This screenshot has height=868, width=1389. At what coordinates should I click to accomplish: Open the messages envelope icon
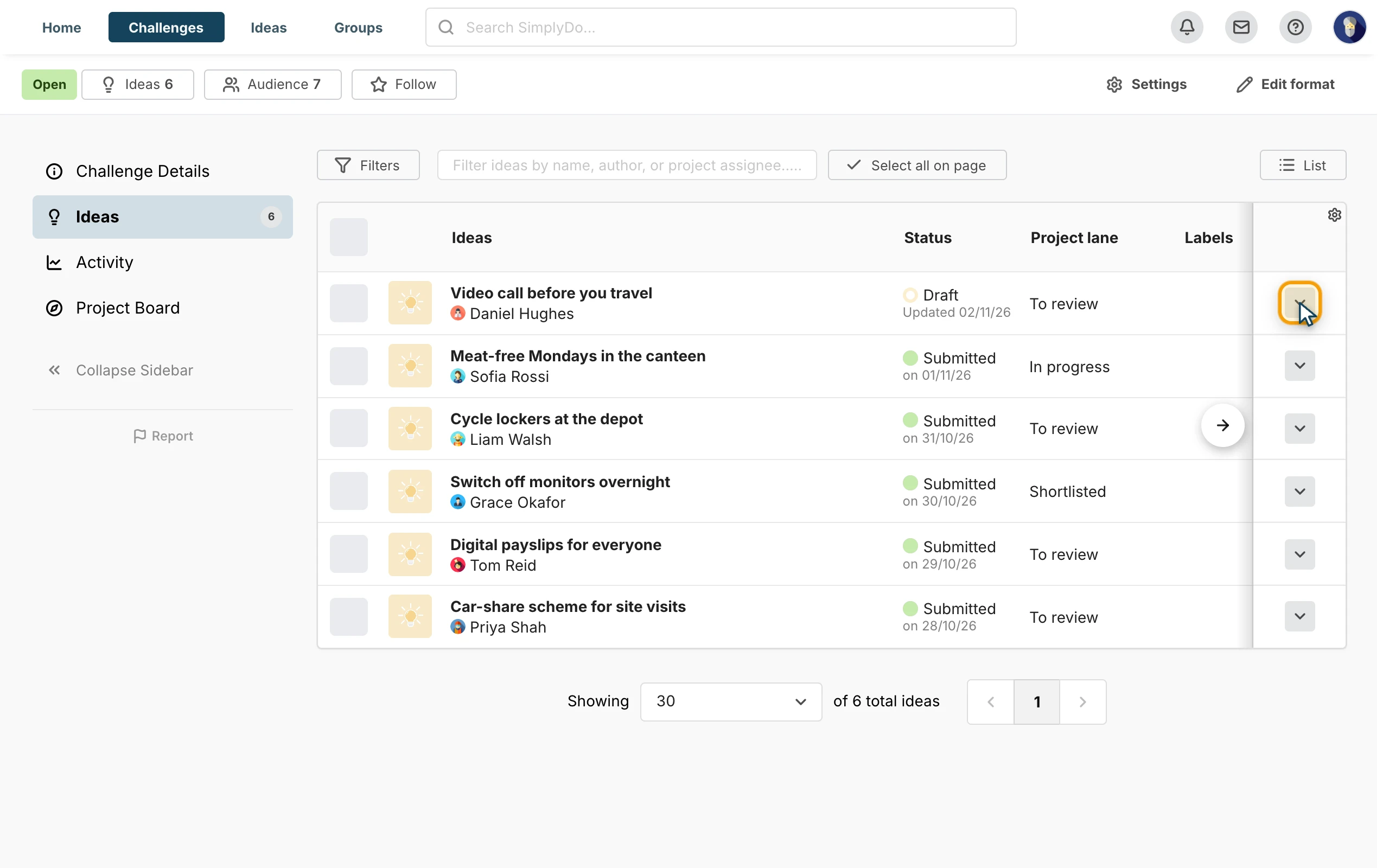(1241, 27)
